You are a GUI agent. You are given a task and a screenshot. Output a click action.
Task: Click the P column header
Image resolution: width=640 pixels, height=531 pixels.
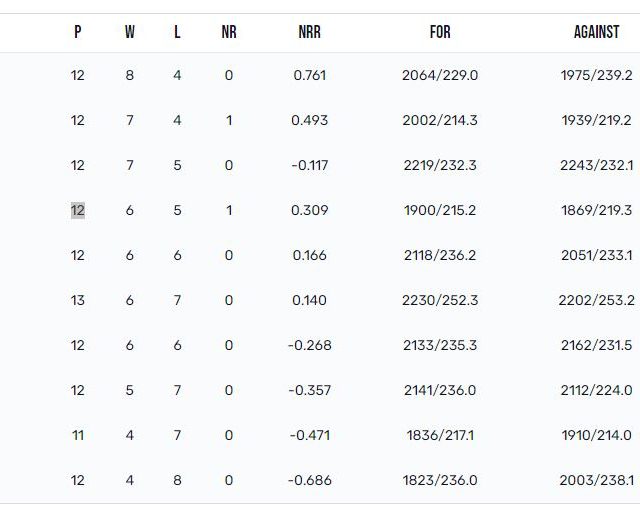click(78, 32)
